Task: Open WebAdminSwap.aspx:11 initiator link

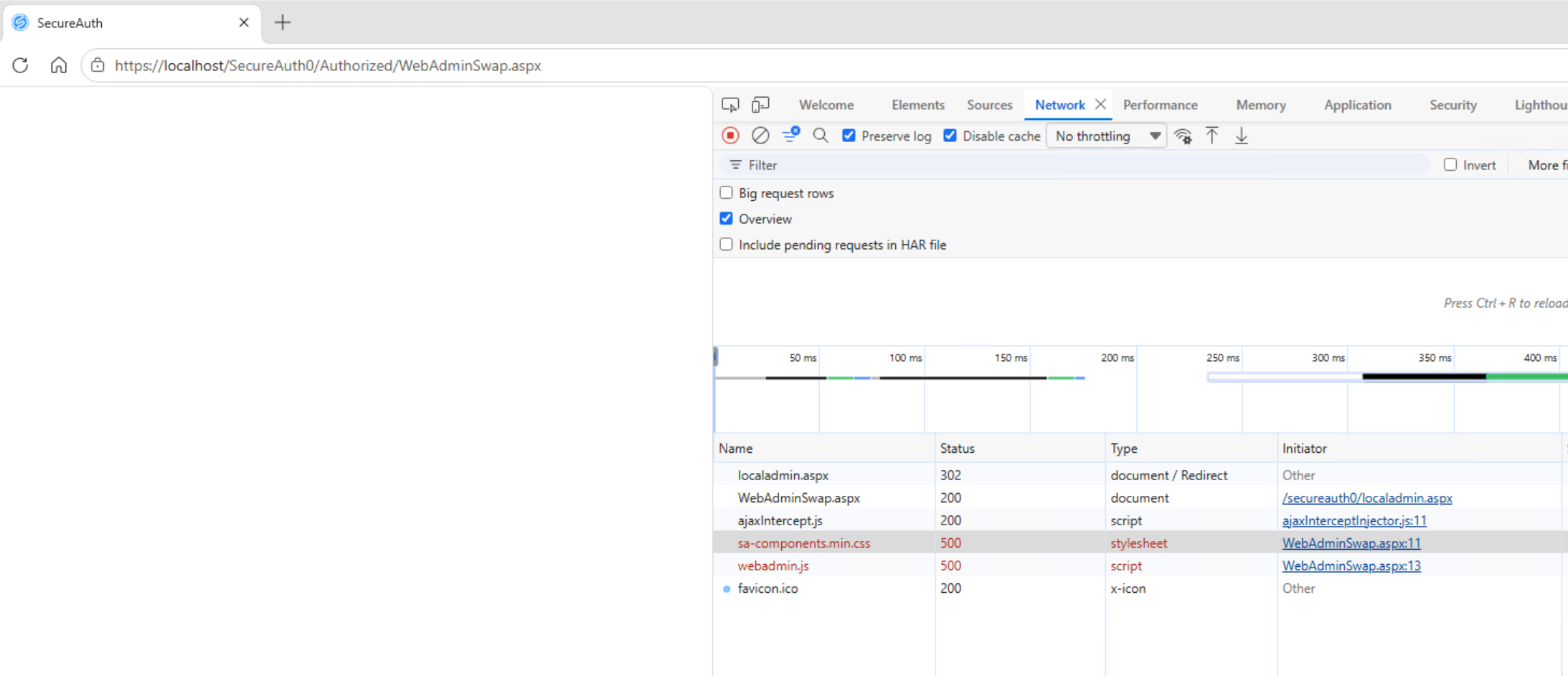Action: [x=1351, y=543]
